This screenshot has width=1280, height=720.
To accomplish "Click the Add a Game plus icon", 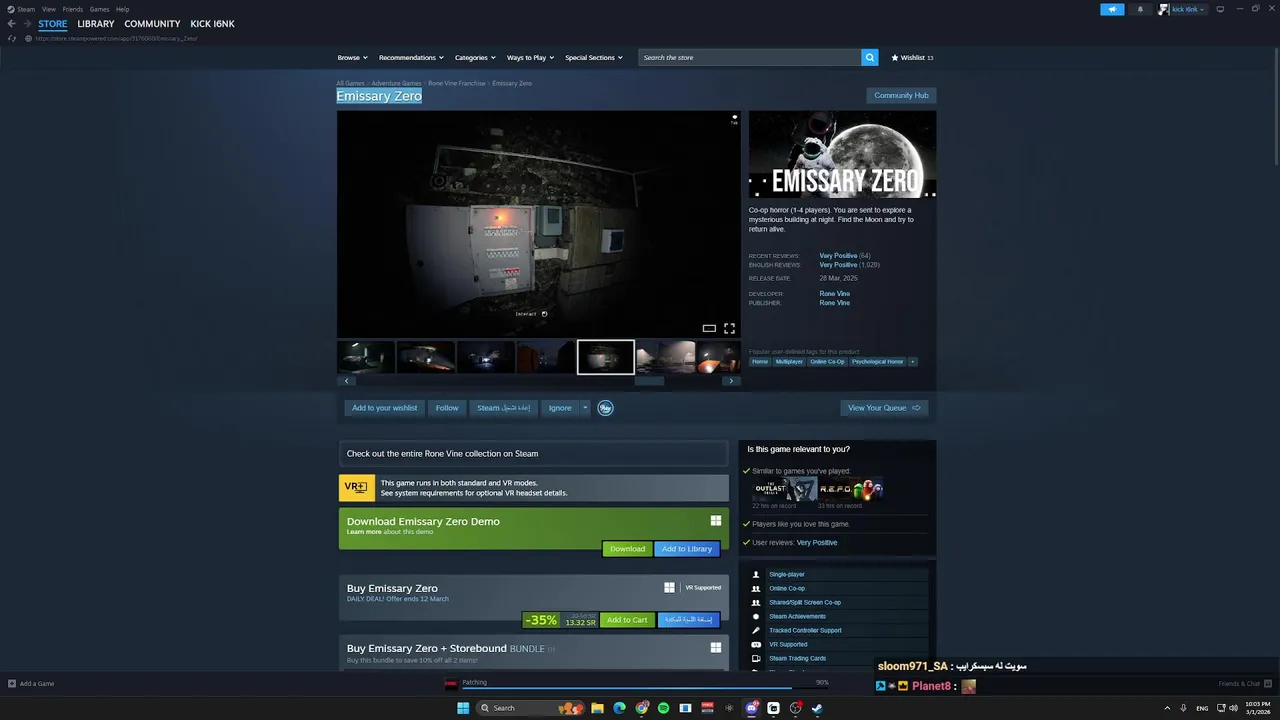I will pos(12,684).
